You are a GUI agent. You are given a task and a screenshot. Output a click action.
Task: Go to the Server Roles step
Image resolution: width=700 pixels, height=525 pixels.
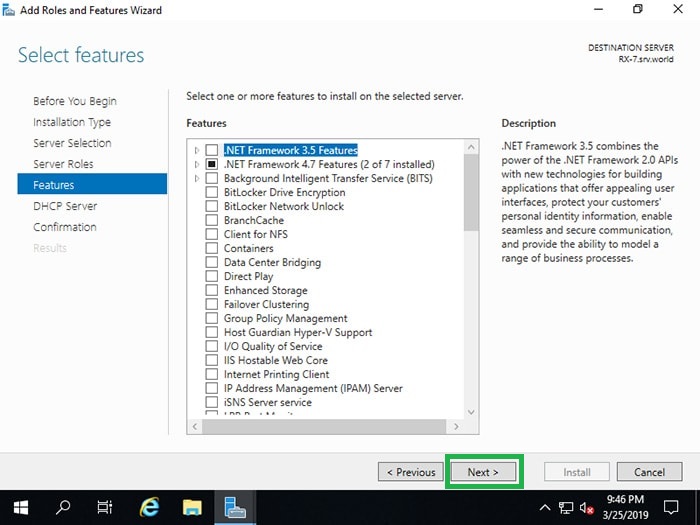pos(63,164)
